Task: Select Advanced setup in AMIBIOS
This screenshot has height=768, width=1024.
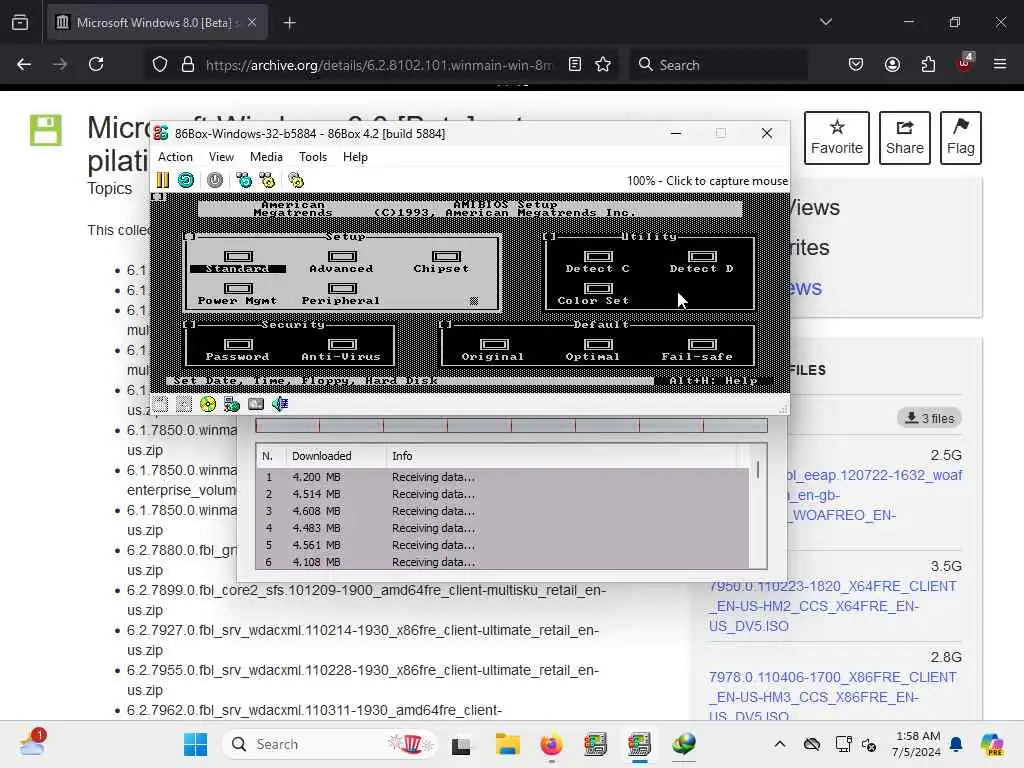Action: click(342, 262)
